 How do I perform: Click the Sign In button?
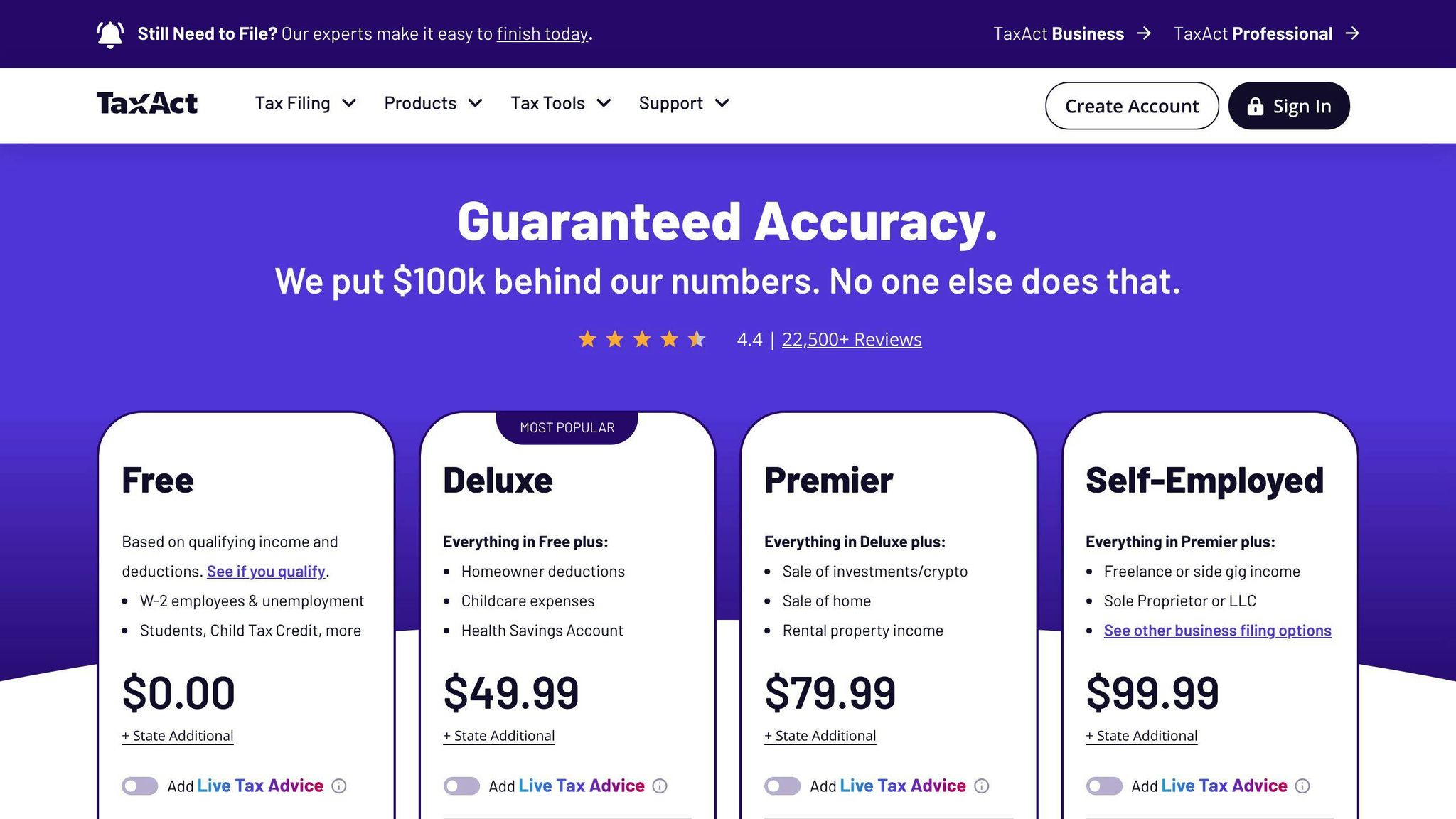tap(1289, 106)
